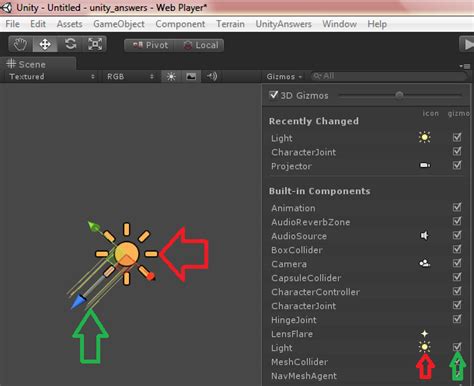Toggle the AudioReverbZone gizmo checkbox
The height and width of the screenshot is (386, 474).
(x=457, y=221)
